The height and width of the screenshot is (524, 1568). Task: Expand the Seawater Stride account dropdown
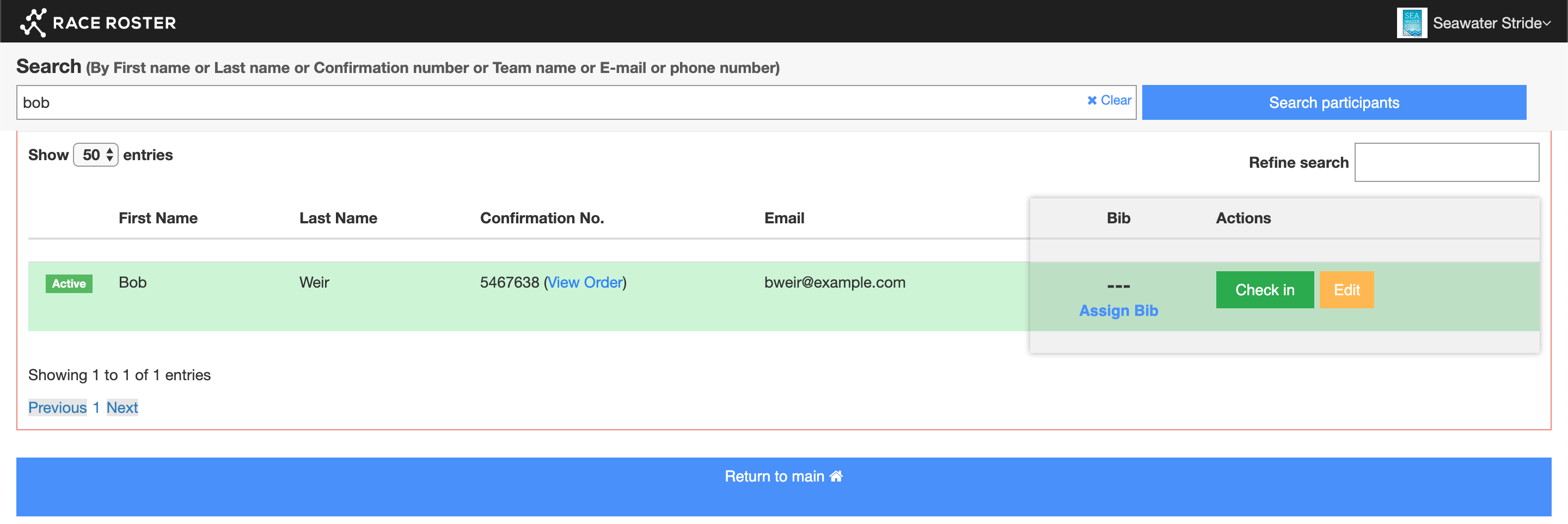1491,23
